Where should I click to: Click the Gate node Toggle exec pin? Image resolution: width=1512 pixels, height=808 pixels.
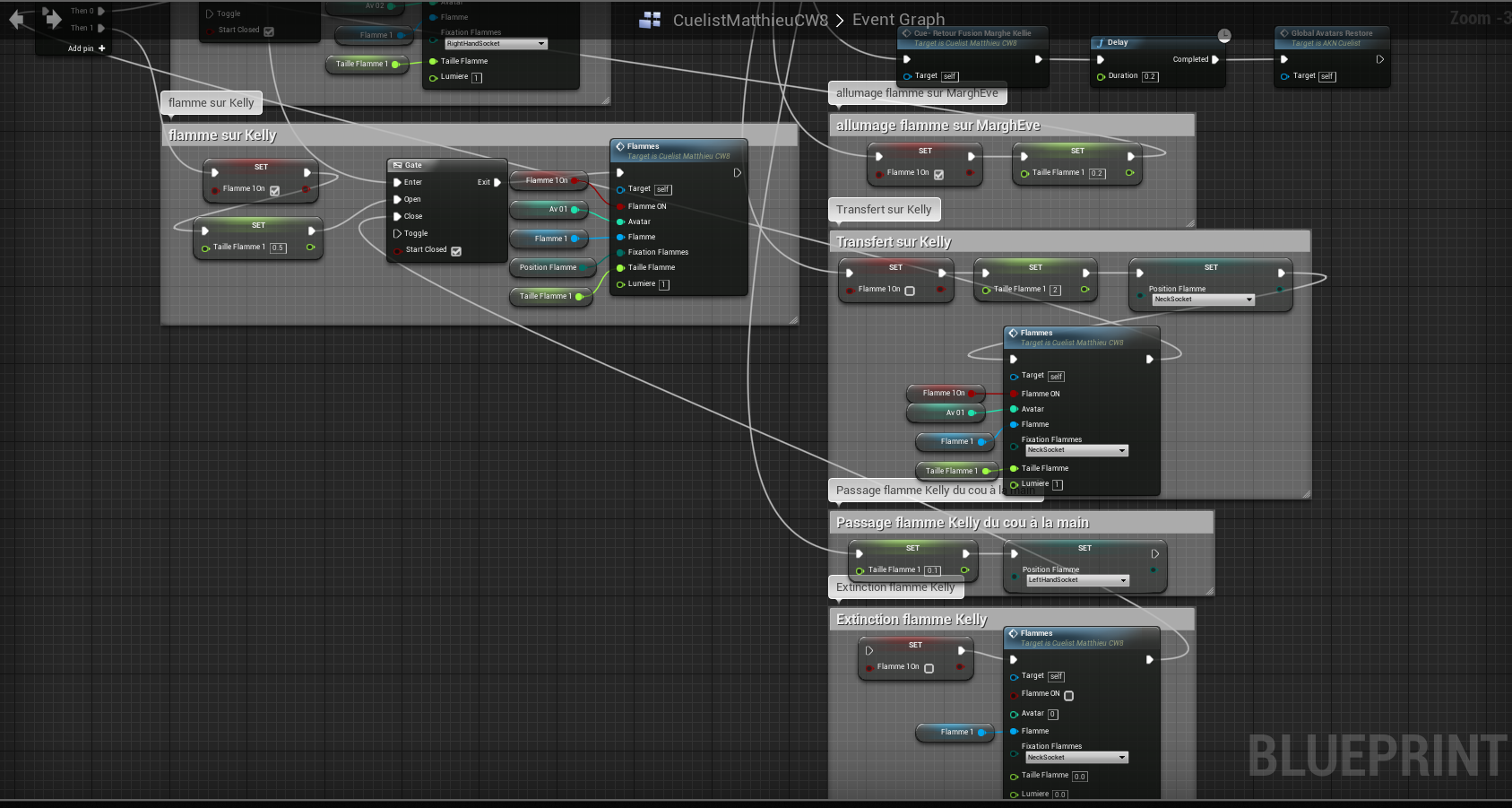pos(397,233)
